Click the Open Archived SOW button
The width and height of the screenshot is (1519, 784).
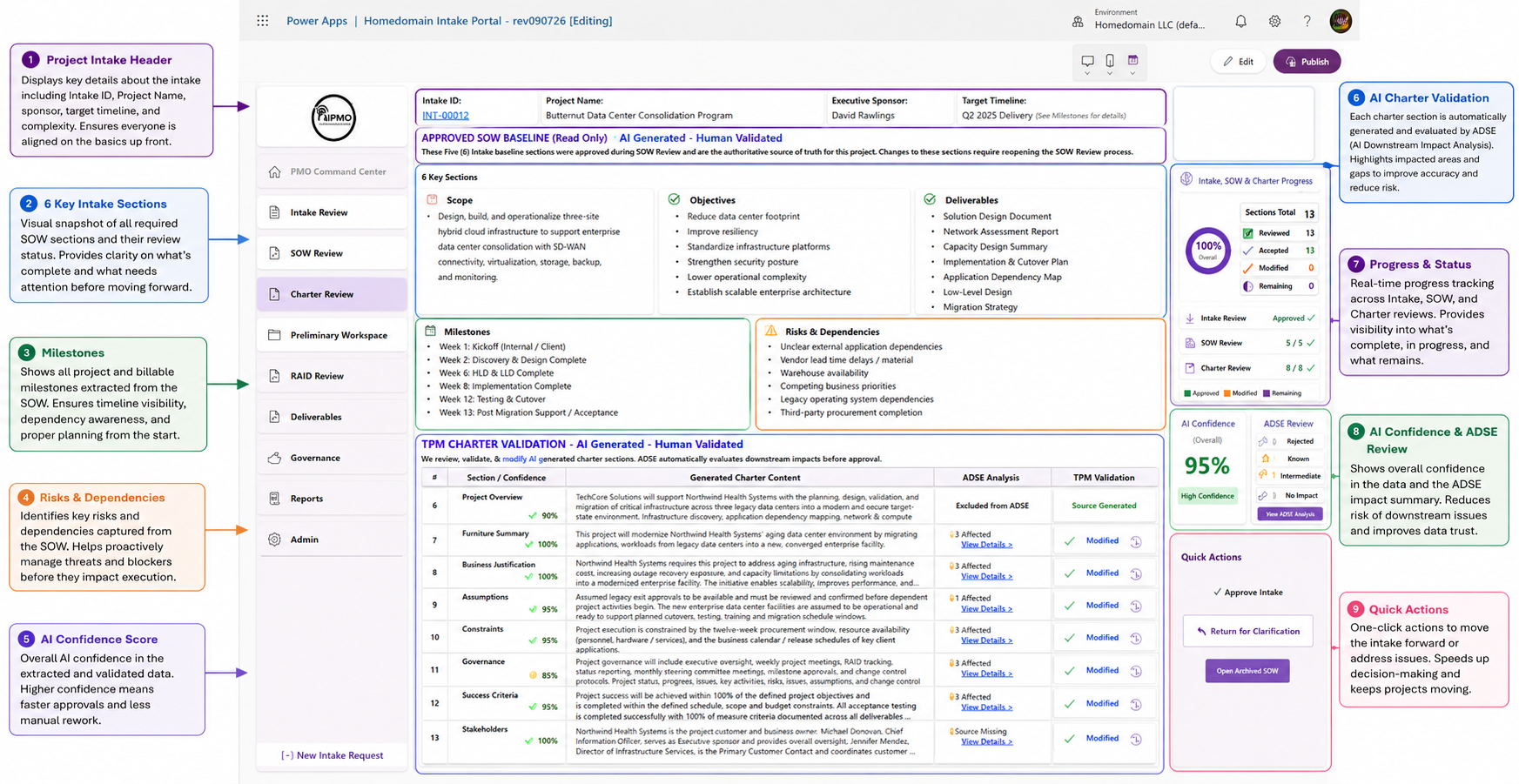[x=1247, y=671]
